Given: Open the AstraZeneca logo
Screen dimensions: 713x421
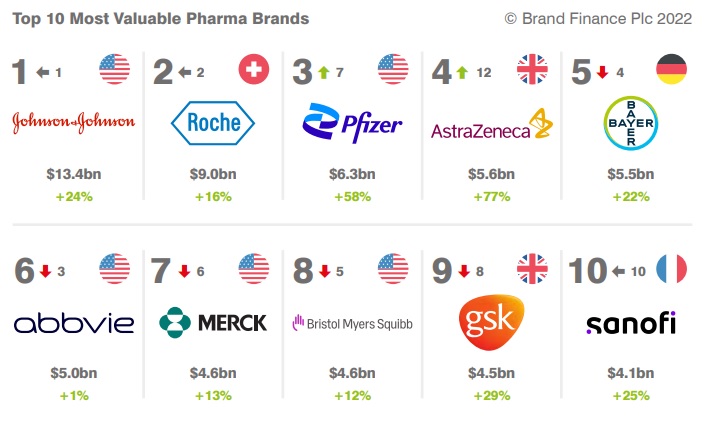Looking at the screenshot, I should click(x=492, y=124).
